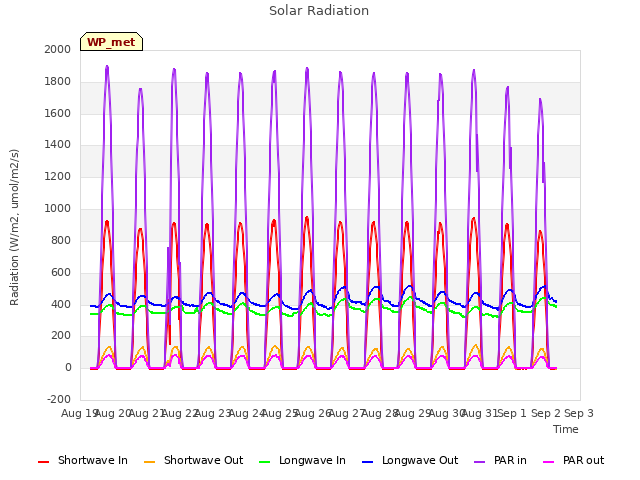
Task: Click the Sep 3 x-axis tick label
Action: click(x=579, y=413)
